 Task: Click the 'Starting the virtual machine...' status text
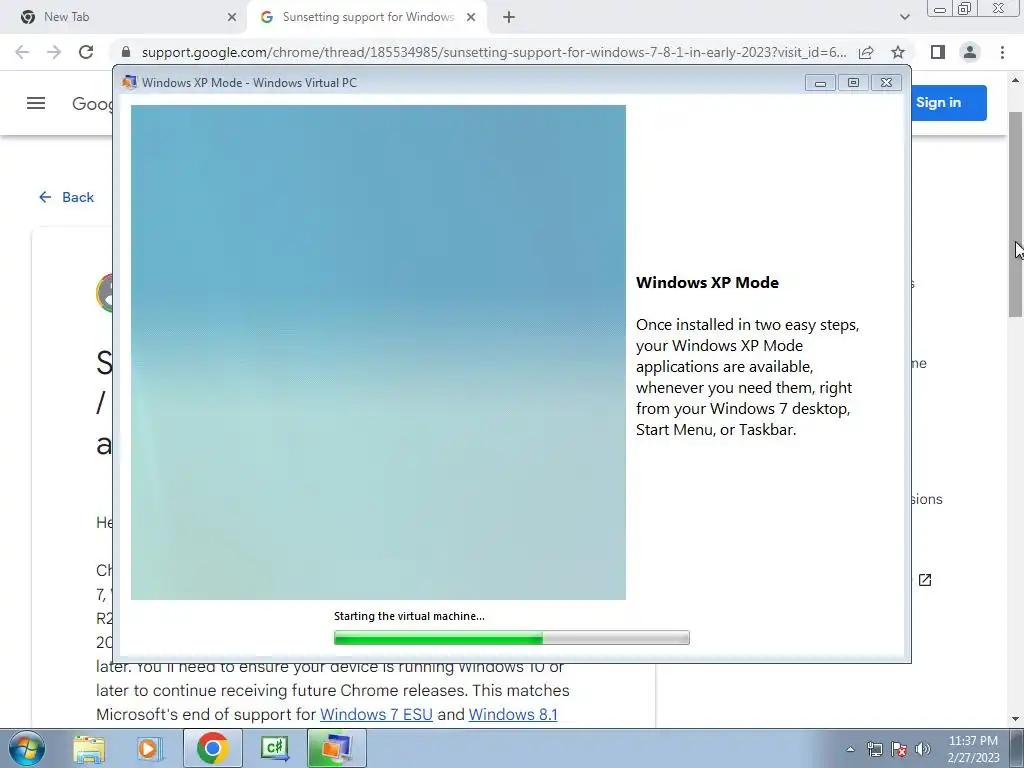409,616
